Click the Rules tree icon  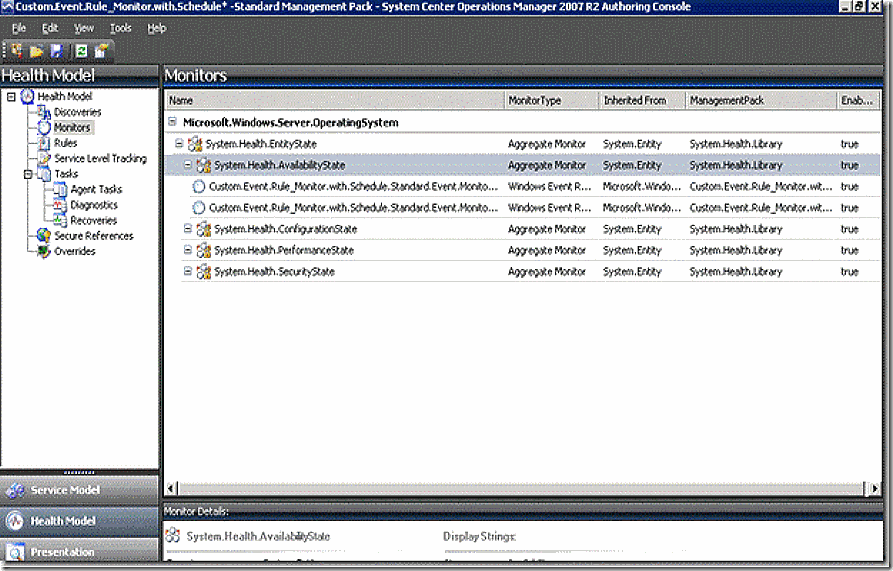coord(44,143)
